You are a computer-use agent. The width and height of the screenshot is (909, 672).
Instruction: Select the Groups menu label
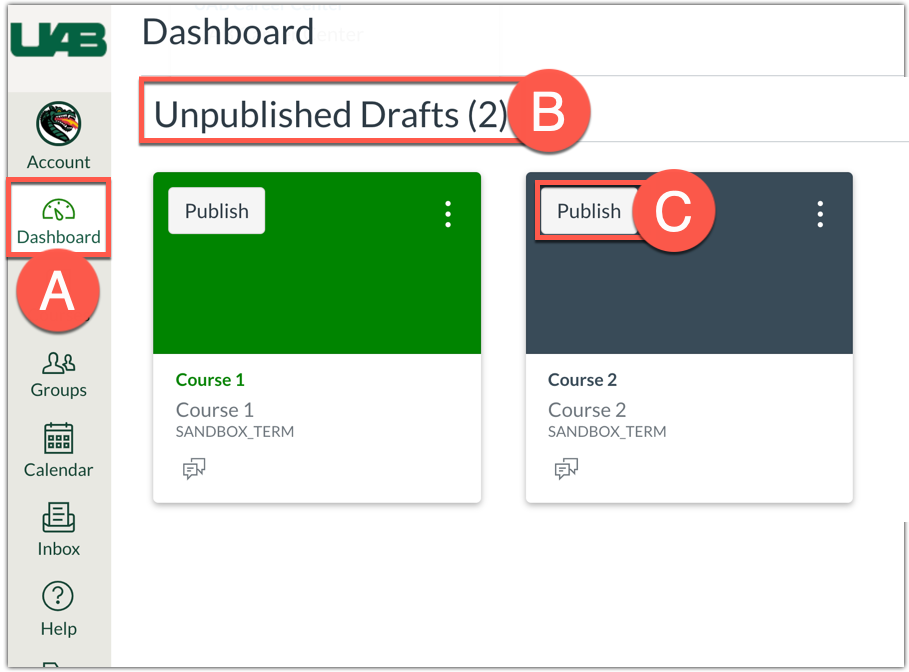pyautogui.click(x=58, y=390)
